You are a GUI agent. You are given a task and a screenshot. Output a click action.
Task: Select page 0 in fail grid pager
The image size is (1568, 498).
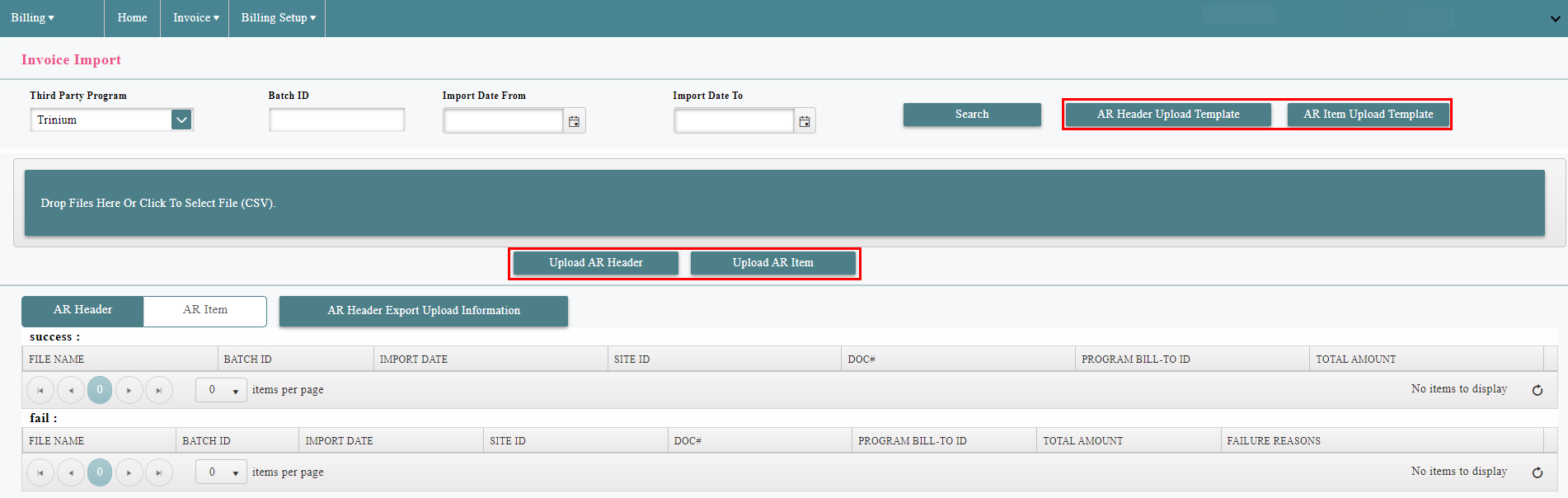click(100, 472)
